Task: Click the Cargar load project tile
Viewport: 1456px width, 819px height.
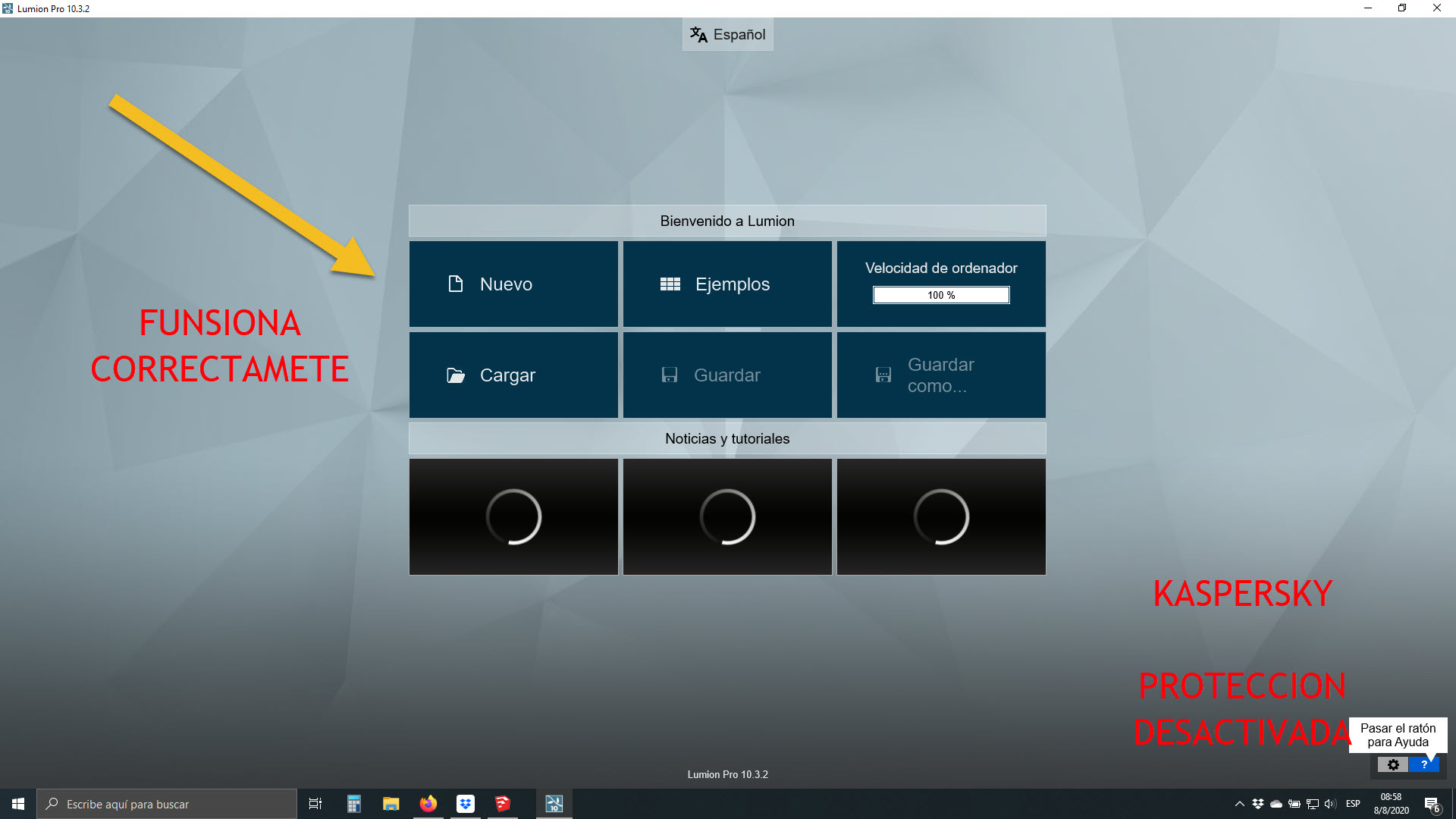Action: pos(513,375)
